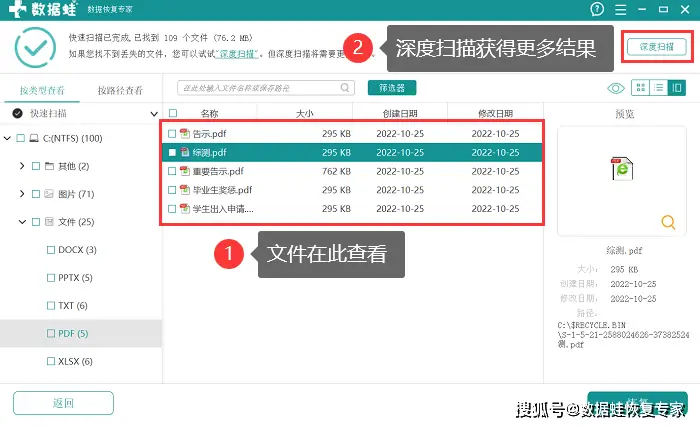This screenshot has width=700, height=427.
Task: Select the DOCX (3) tree item label
Action: (x=77, y=250)
